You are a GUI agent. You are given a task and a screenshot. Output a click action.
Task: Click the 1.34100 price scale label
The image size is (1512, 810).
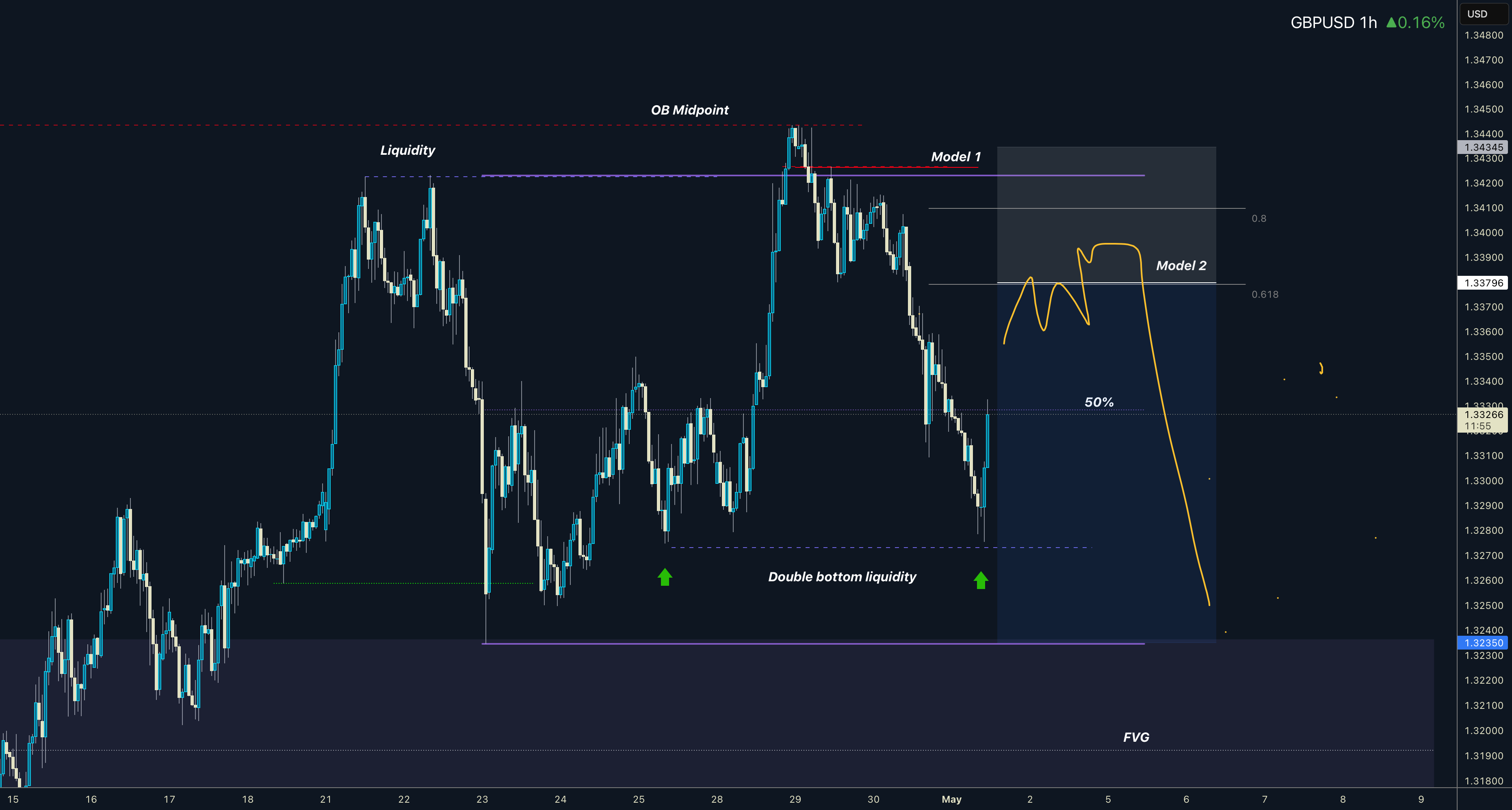1483,208
